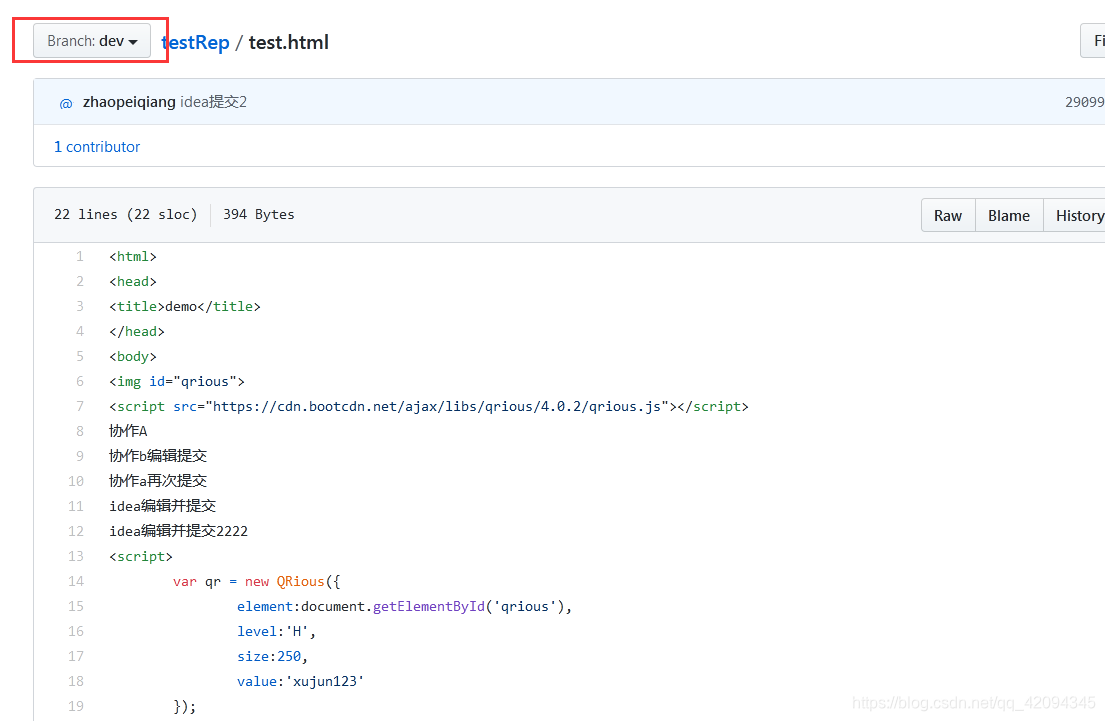
Task: Click the idea编辑并提交2222 line
Action: 178,531
